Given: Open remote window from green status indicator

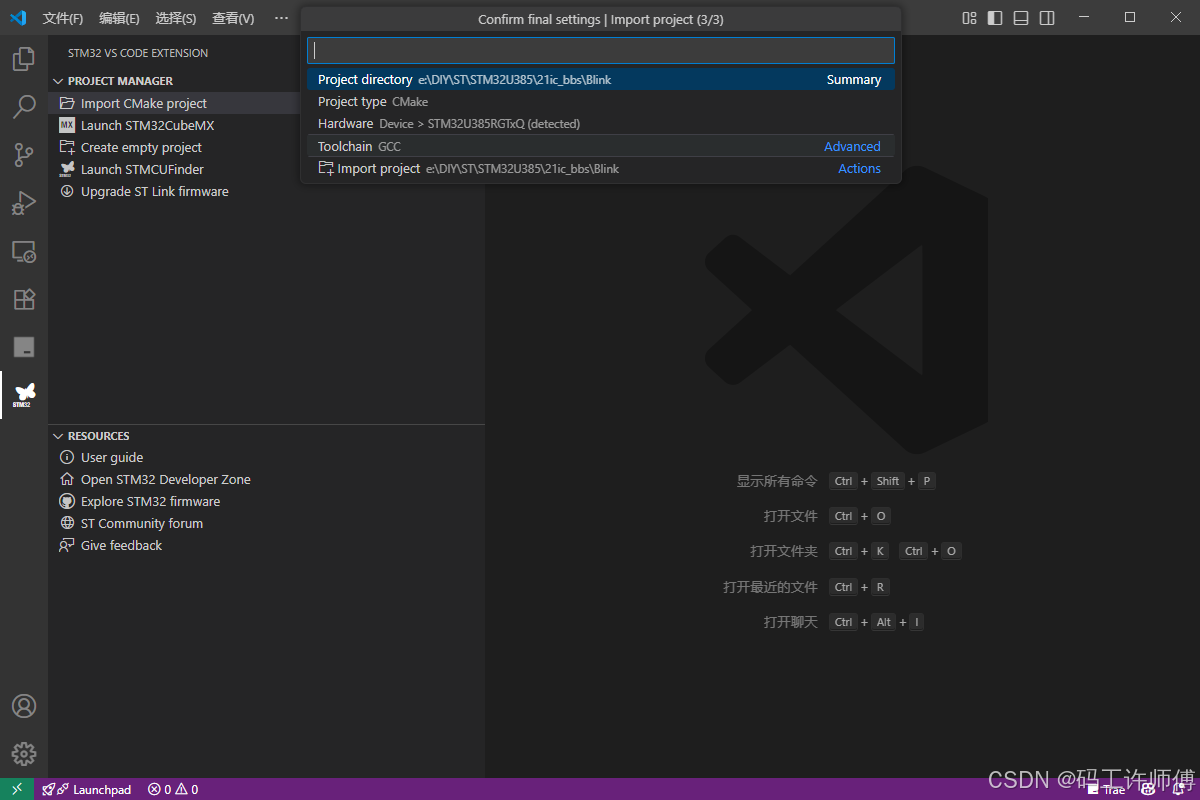Looking at the screenshot, I should pyautogui.click(x=17, y=789).
